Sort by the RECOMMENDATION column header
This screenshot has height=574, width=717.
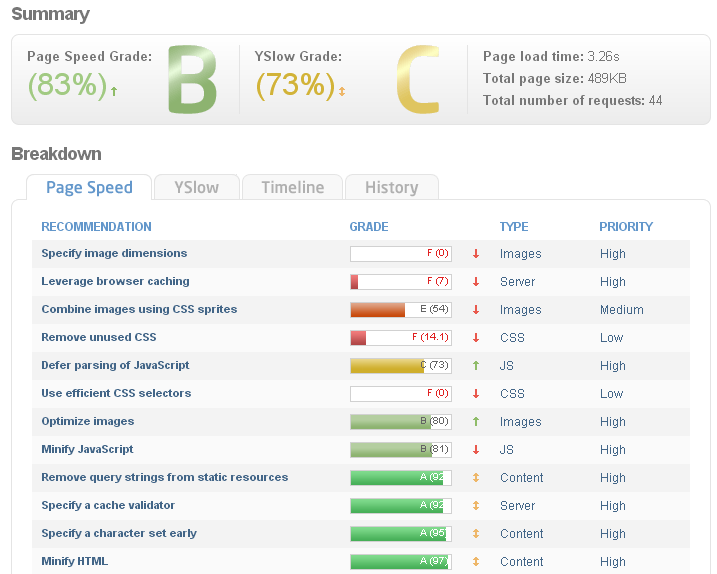click(96, 227)
